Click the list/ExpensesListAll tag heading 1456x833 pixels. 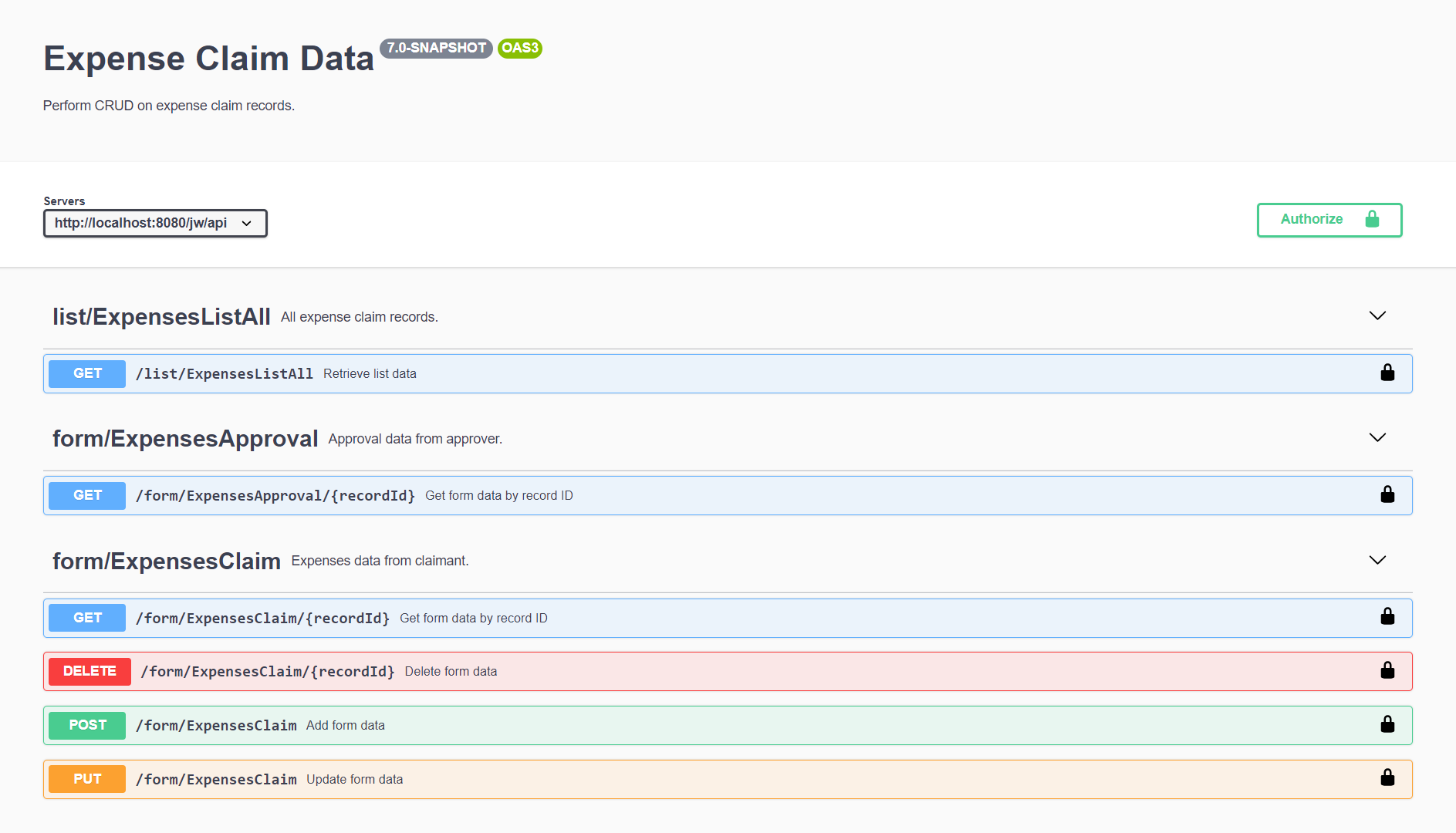pos(161,317)
